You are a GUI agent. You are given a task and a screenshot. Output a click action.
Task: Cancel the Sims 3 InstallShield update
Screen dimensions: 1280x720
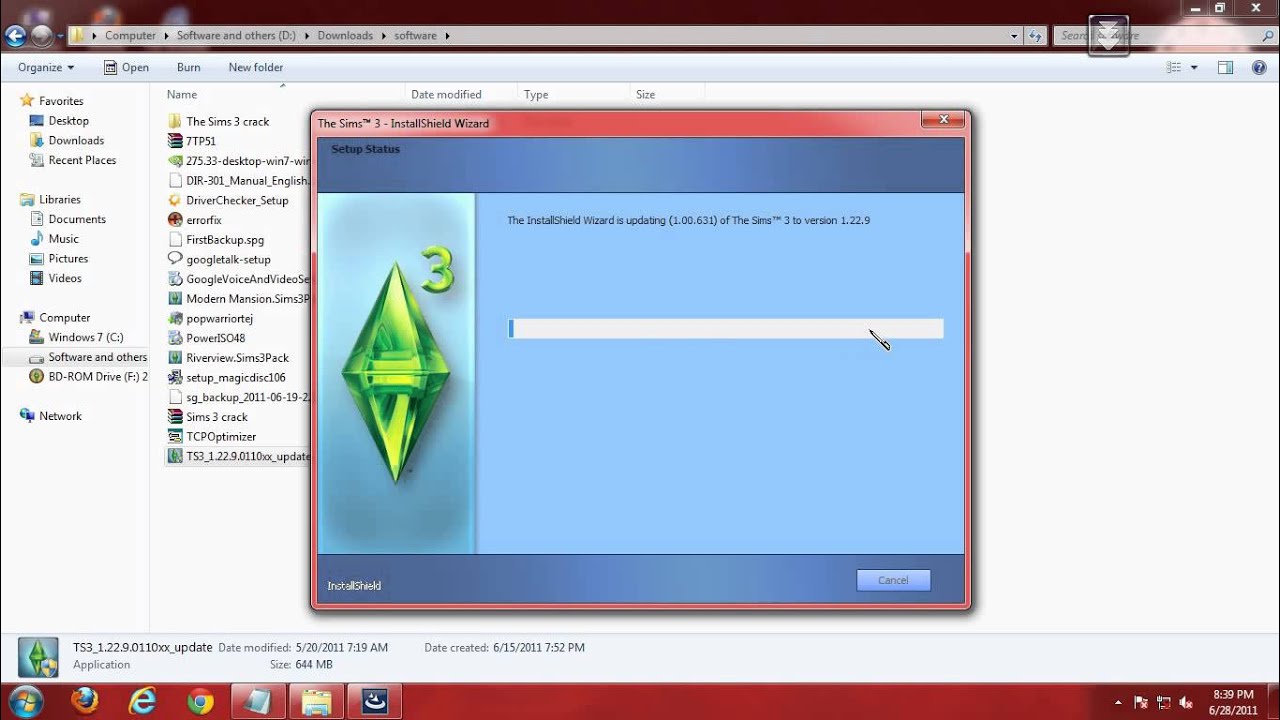click(893, 580)
